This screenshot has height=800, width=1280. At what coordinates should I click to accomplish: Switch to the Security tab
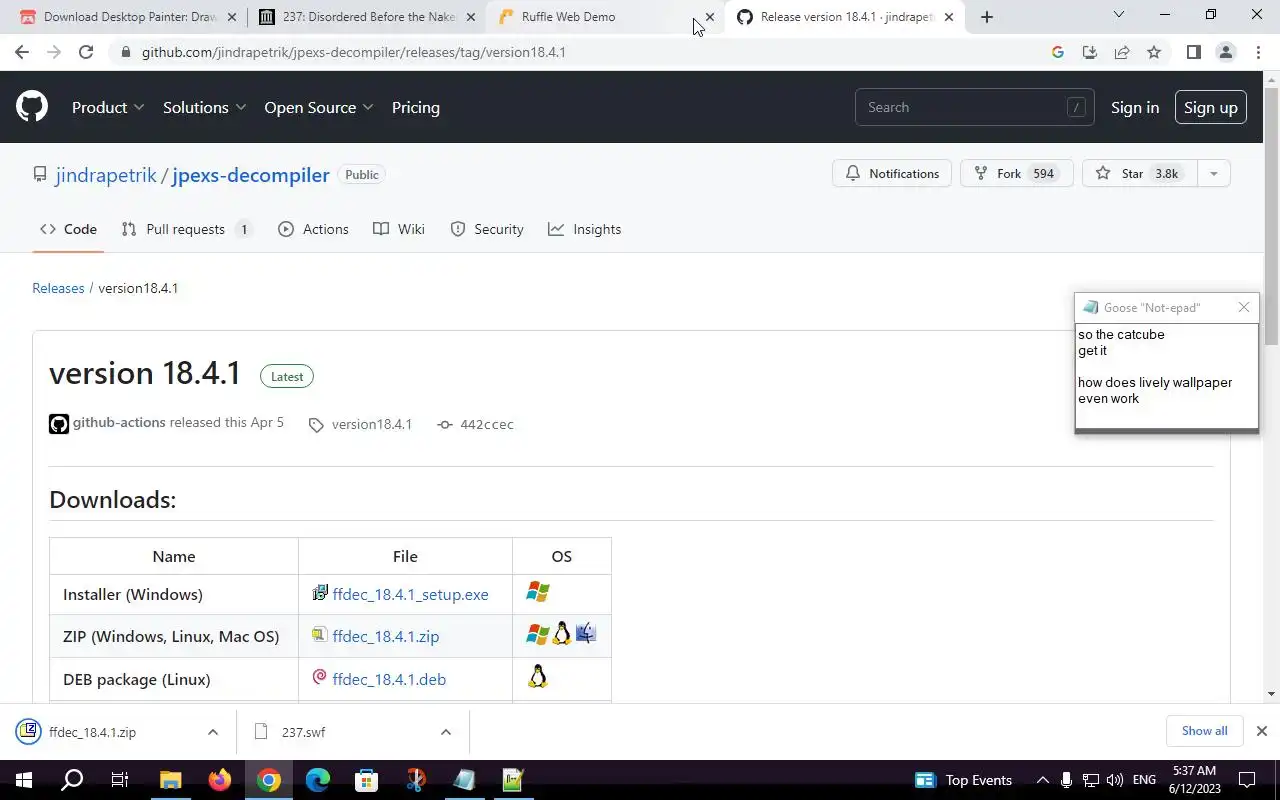[x=487, y=229]
